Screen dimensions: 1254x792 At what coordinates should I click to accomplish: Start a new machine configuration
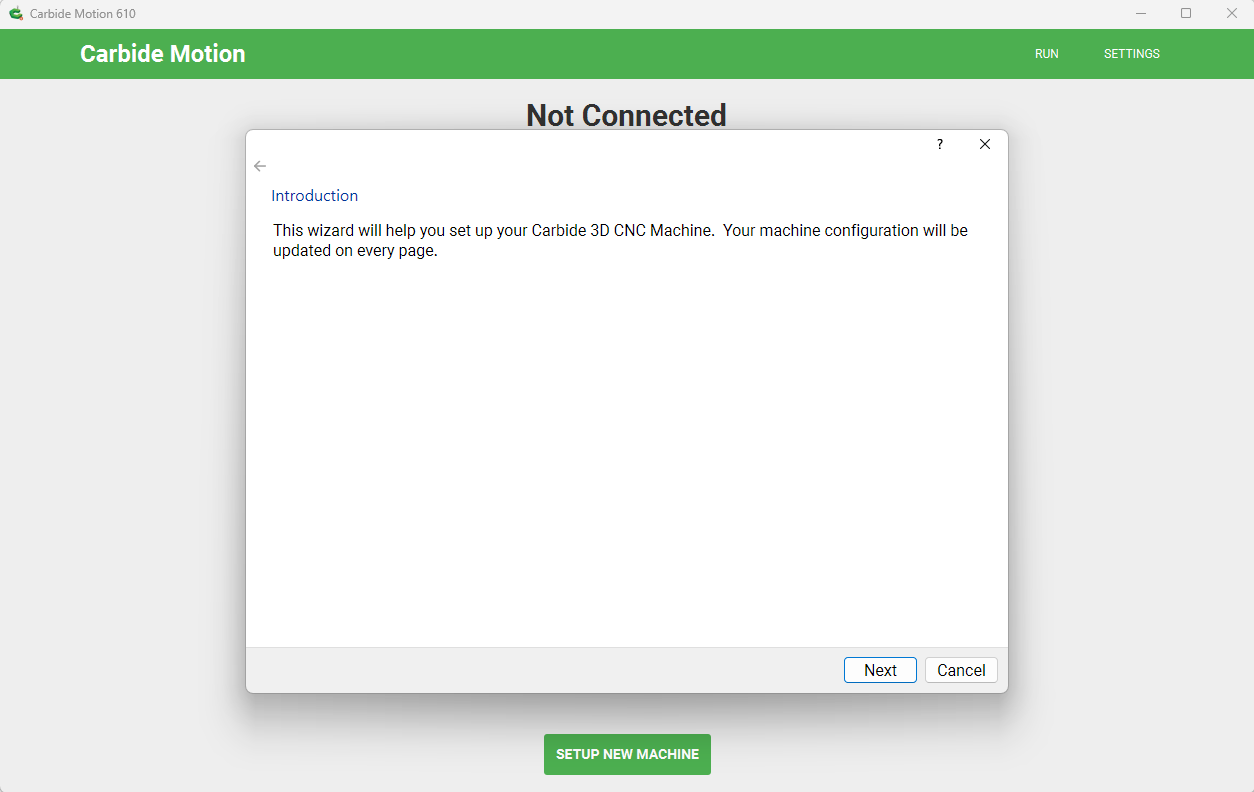pyautogui.click(x=627, y=755)
